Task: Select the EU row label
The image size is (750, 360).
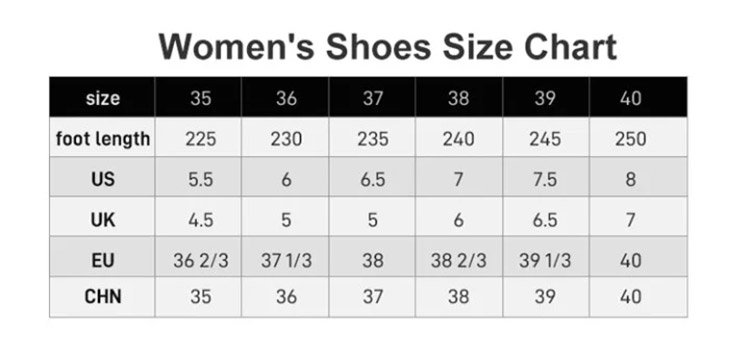Action: [x=102, y=258]
